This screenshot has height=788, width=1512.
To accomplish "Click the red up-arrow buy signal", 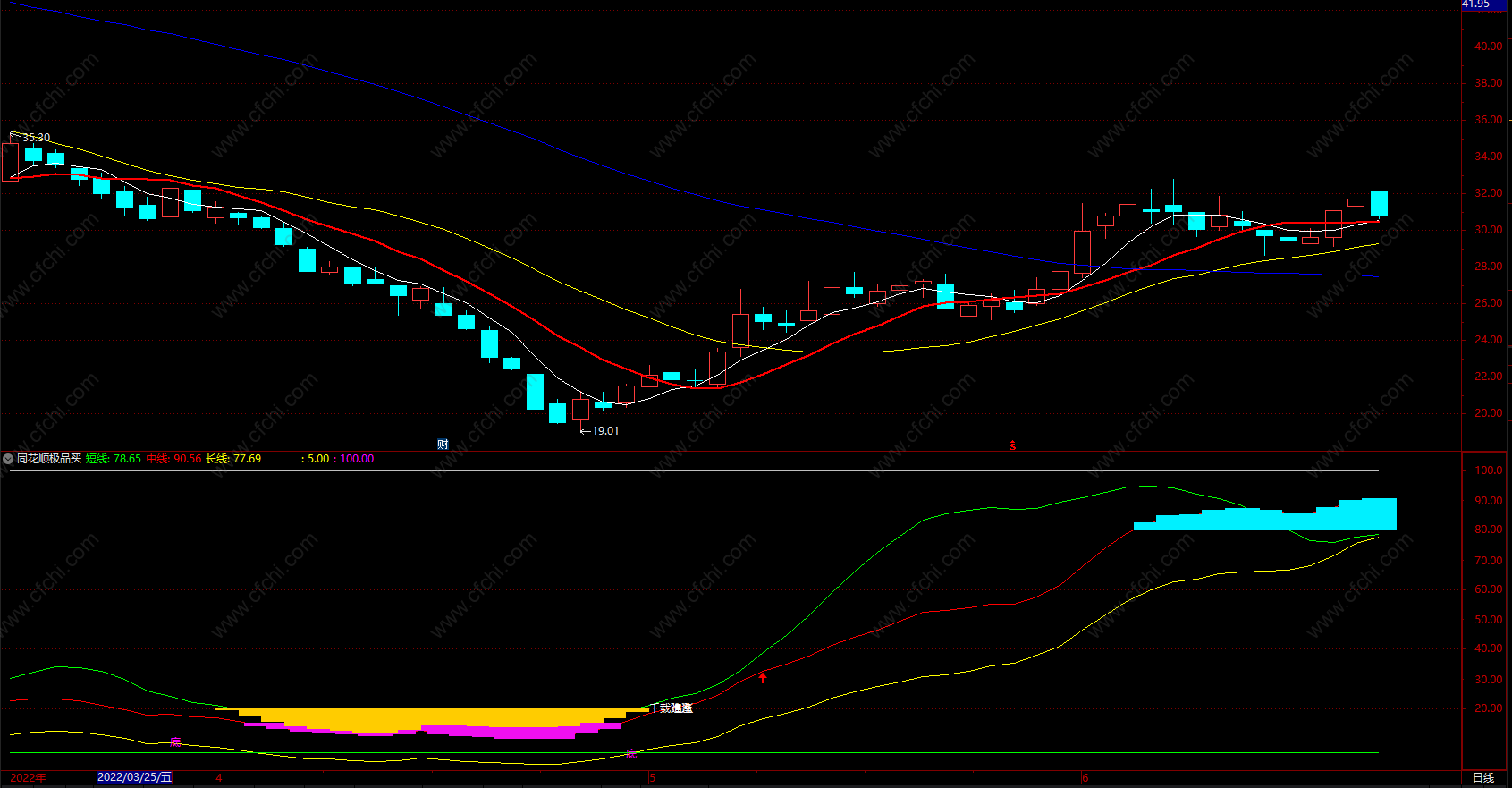I will 763,677.
